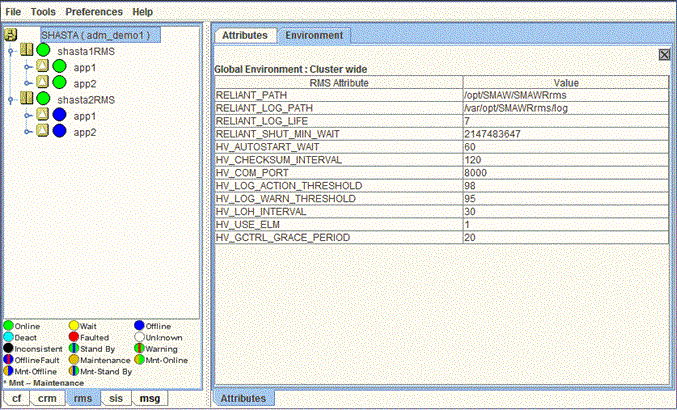Select the HV_COM_PORT value cell 8000
This screenshot has height=410, width=677.
click(x=564, y=172)
